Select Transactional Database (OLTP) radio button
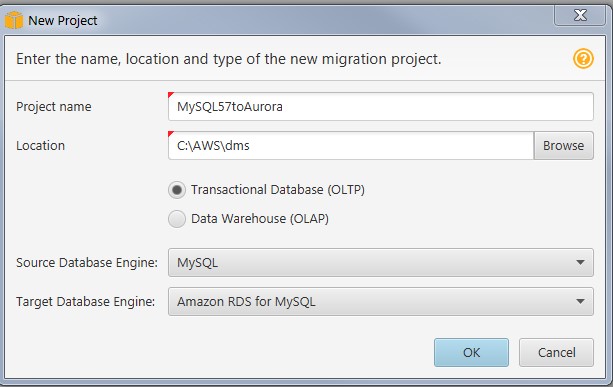Image resolution: width=613 pixels, height=387 pixels. click(177, 190)
